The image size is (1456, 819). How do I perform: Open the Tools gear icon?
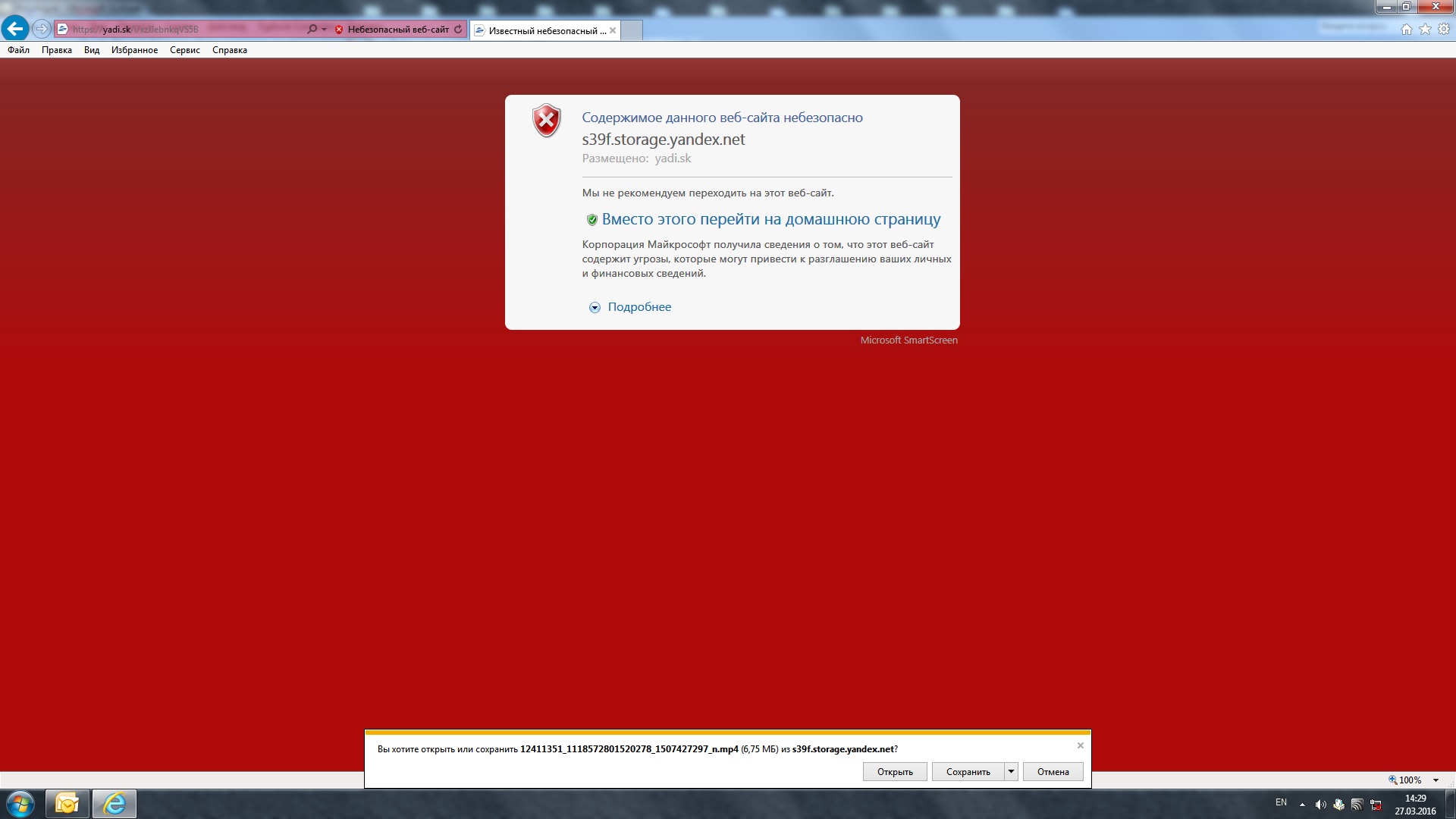coord(1444,29)
